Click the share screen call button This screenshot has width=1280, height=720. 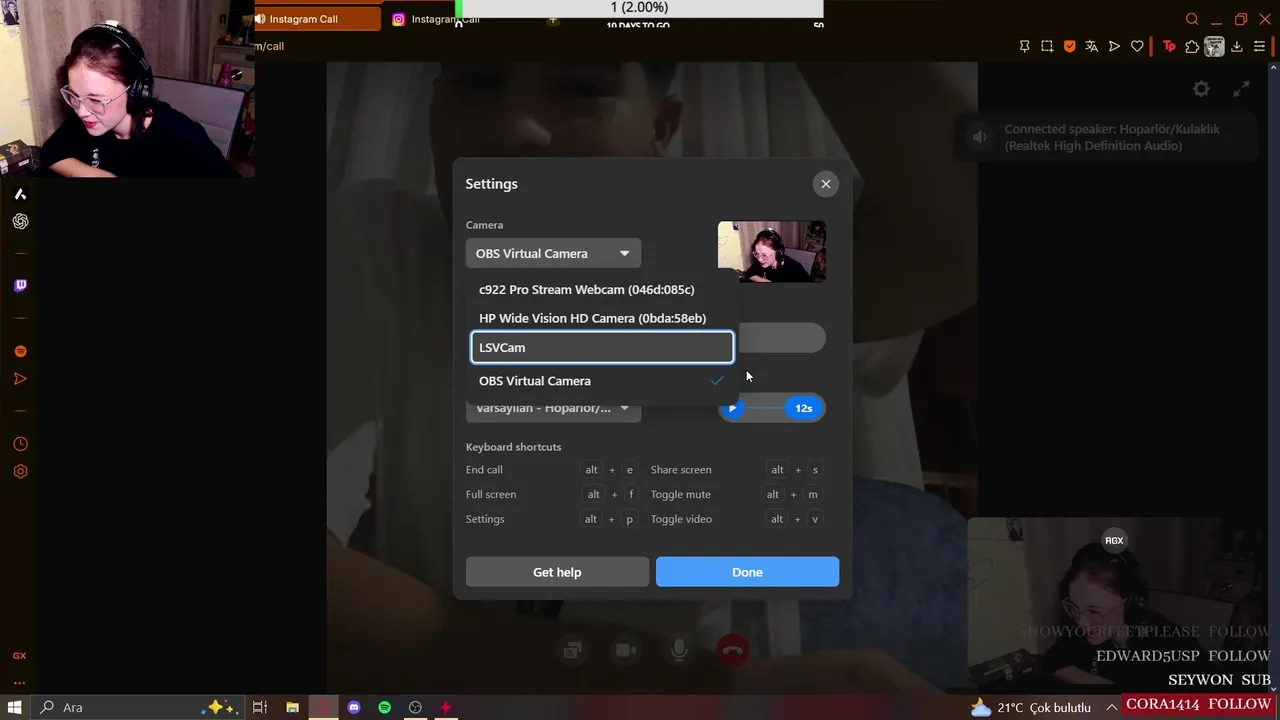pyautogui.click(x=572, y=651)
